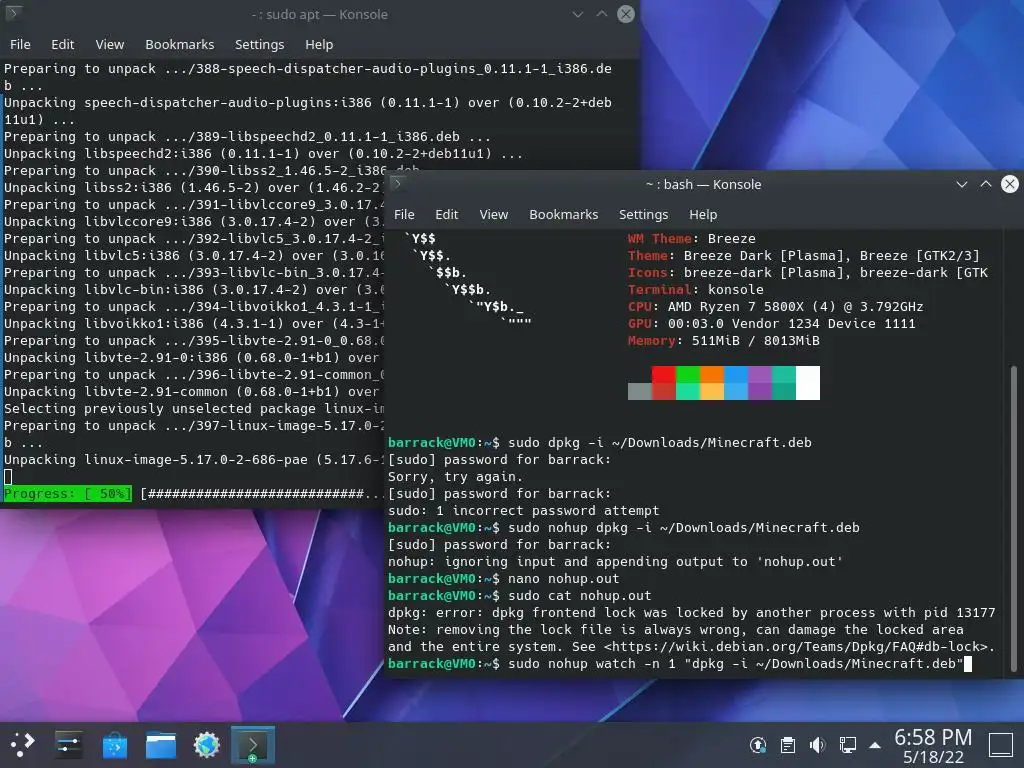Image resolution: width=1024 pixels, height=768 pixels.
Task: Open the network connections tray icon
Action: tap(847, 745)
